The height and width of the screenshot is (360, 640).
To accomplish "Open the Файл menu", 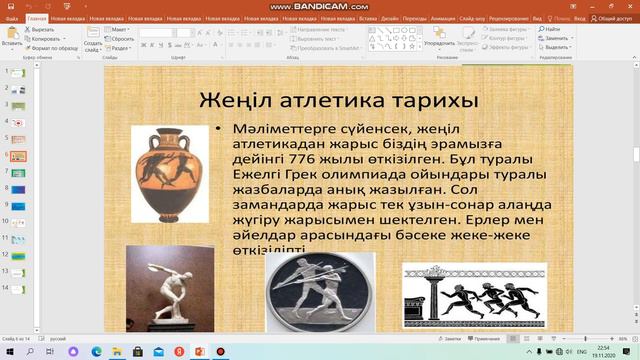I will (12, 18).
